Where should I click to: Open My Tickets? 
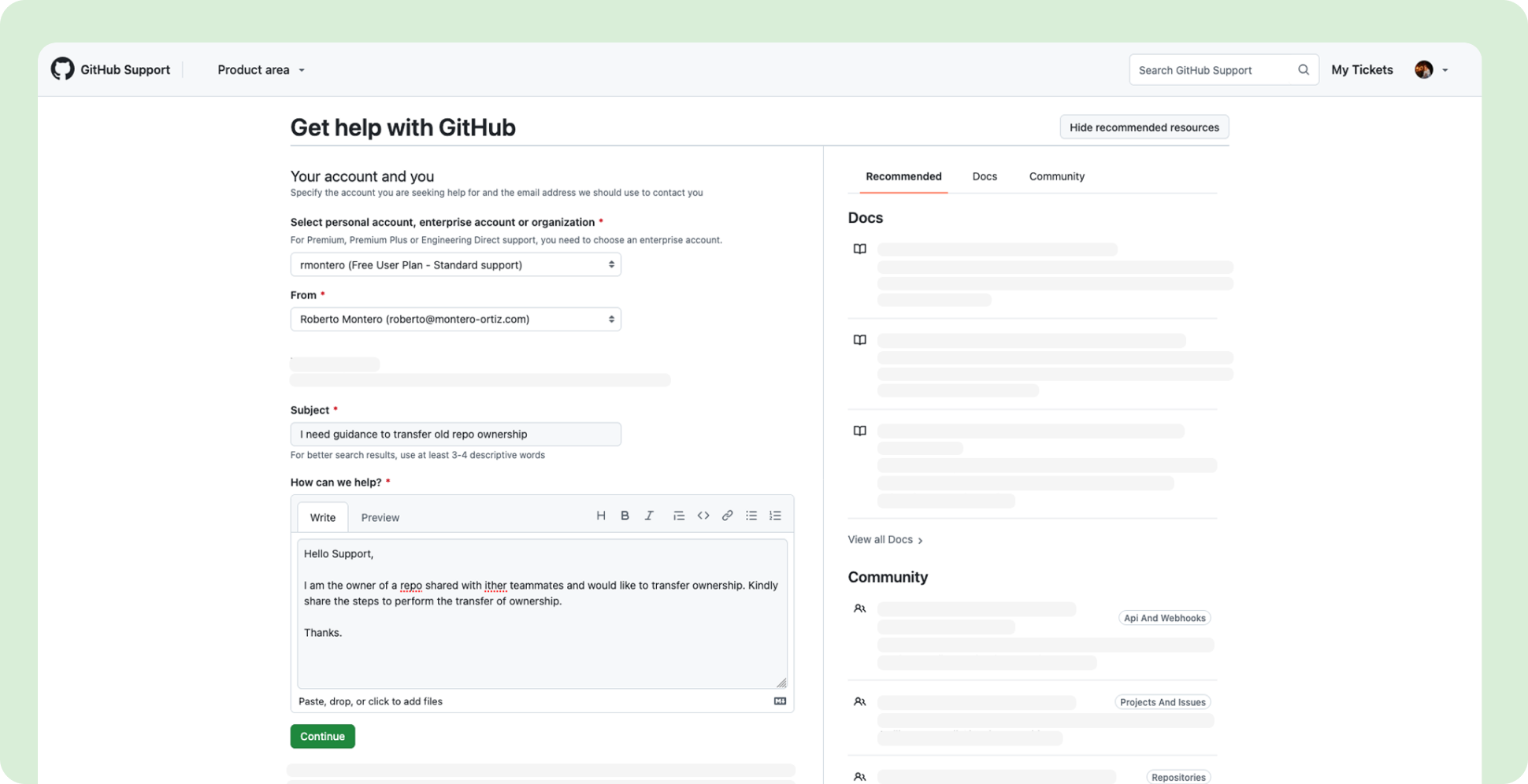[x=1362, y=70]
